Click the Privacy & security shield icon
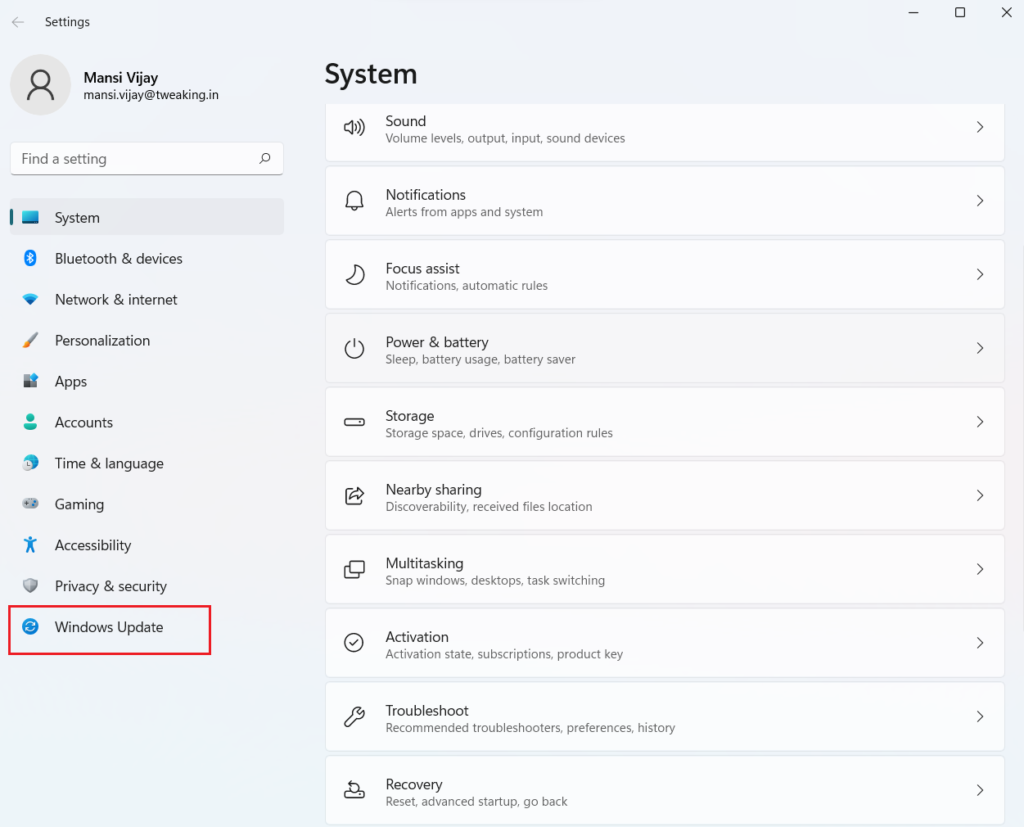This screenshot has height=827, width=1024. click(x=30, y=585)
